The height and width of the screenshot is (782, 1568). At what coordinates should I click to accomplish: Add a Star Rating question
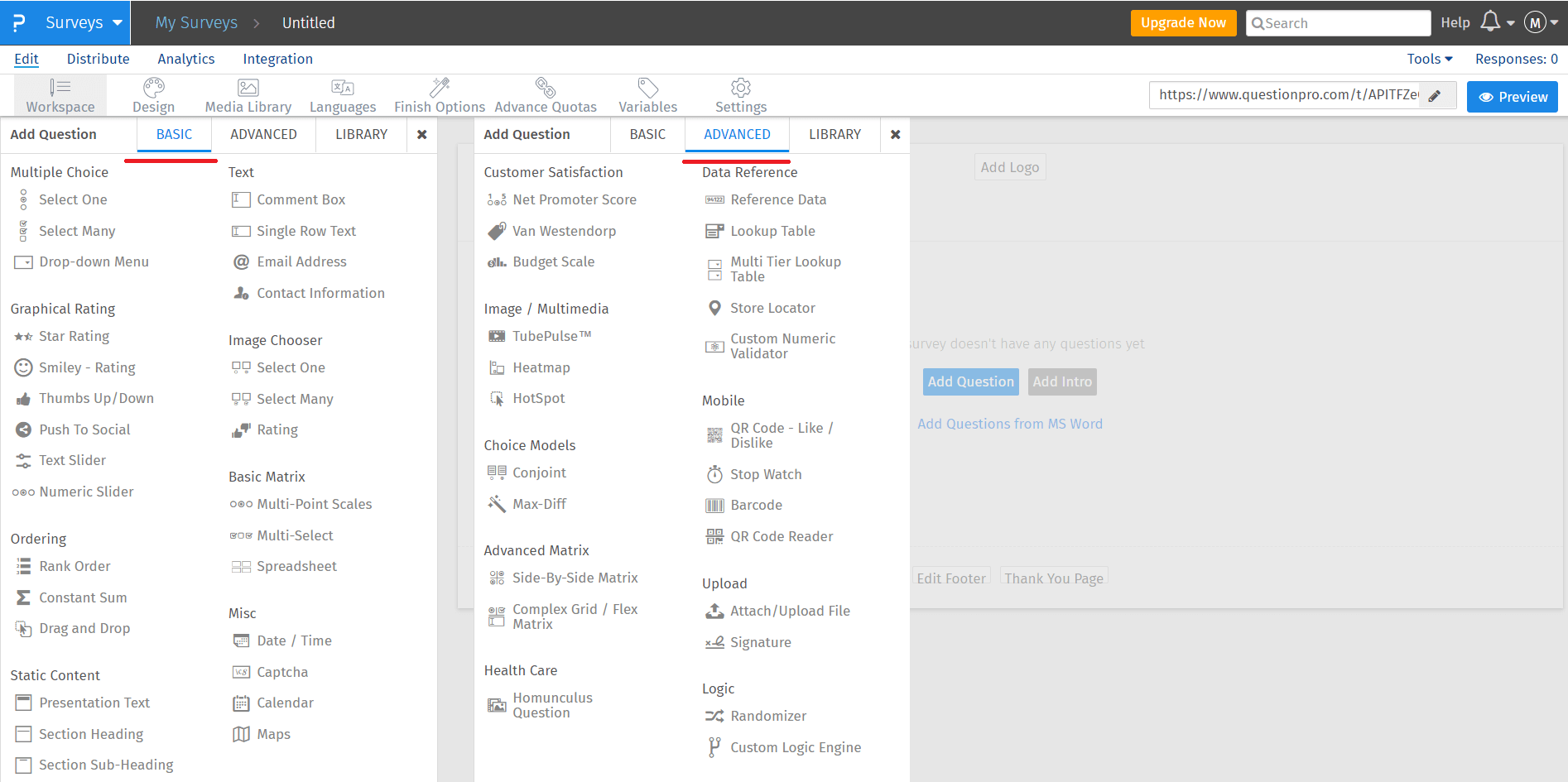click(74, 336)
